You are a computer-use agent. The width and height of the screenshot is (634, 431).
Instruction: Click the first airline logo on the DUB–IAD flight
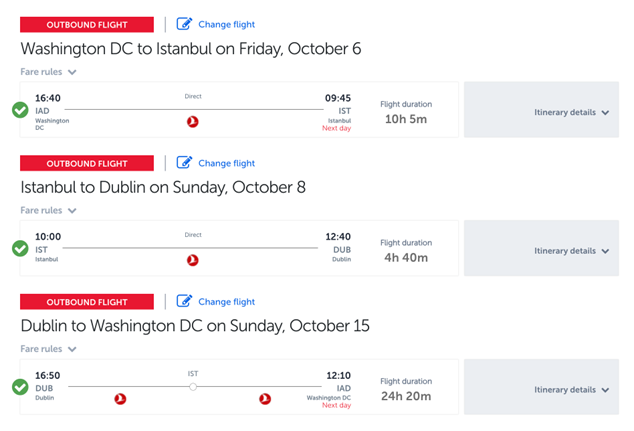coord(121,399)
